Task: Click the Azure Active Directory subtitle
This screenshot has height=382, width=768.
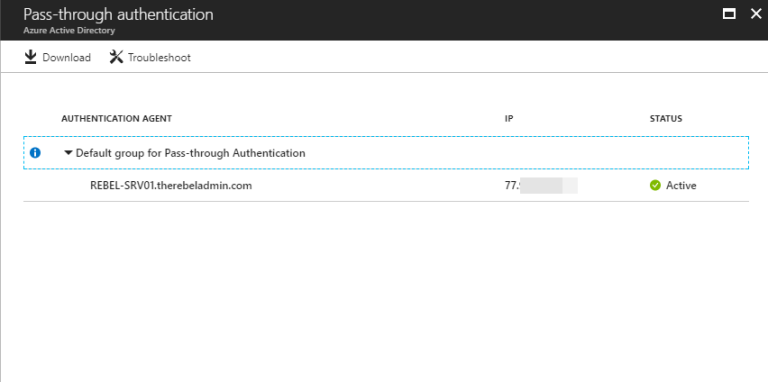Action: 69,30
